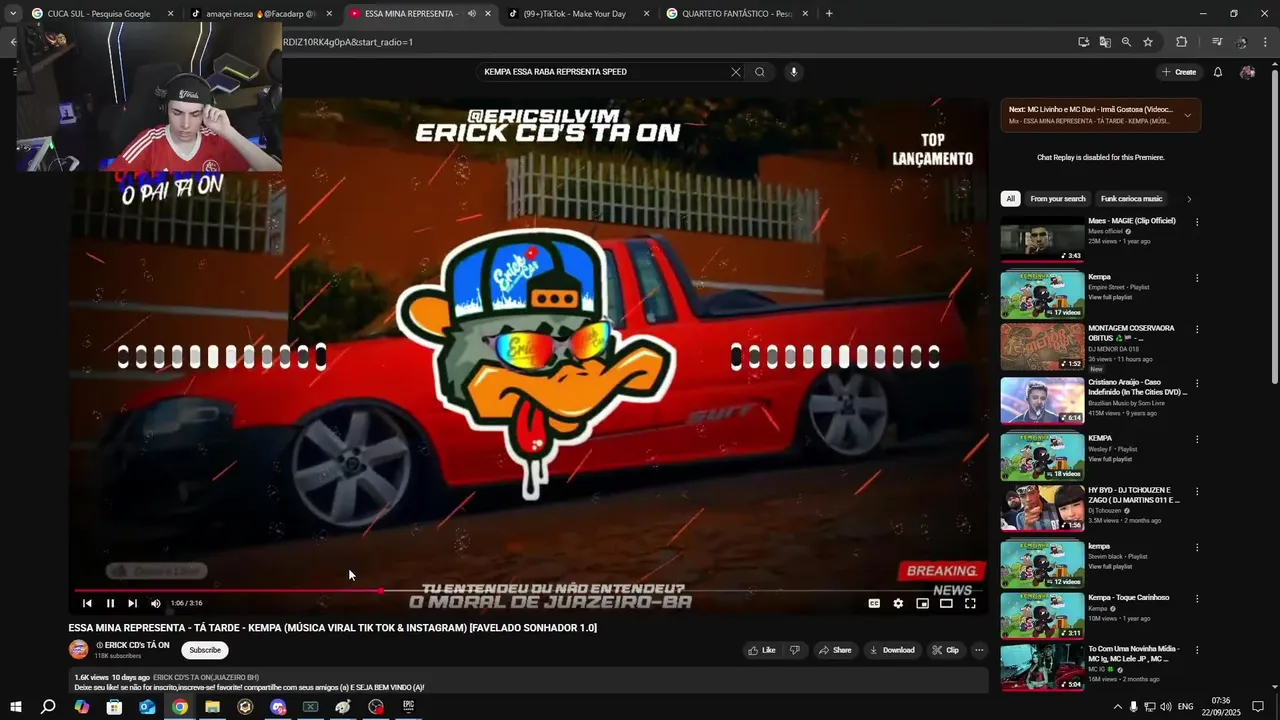Open options for HY BYD DJ TCHOUZEN video

(x=1197, y=491)
